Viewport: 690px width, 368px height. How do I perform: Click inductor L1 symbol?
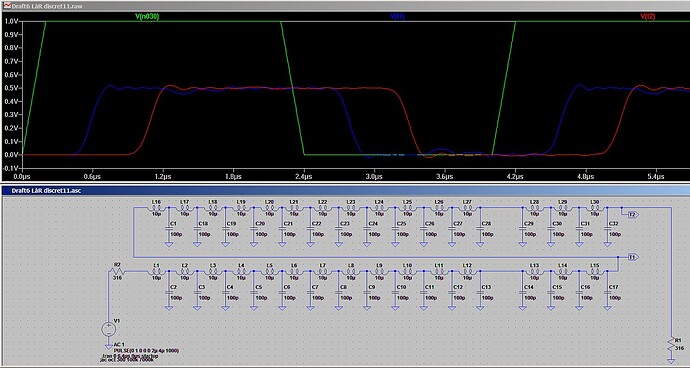click(156, 272)
